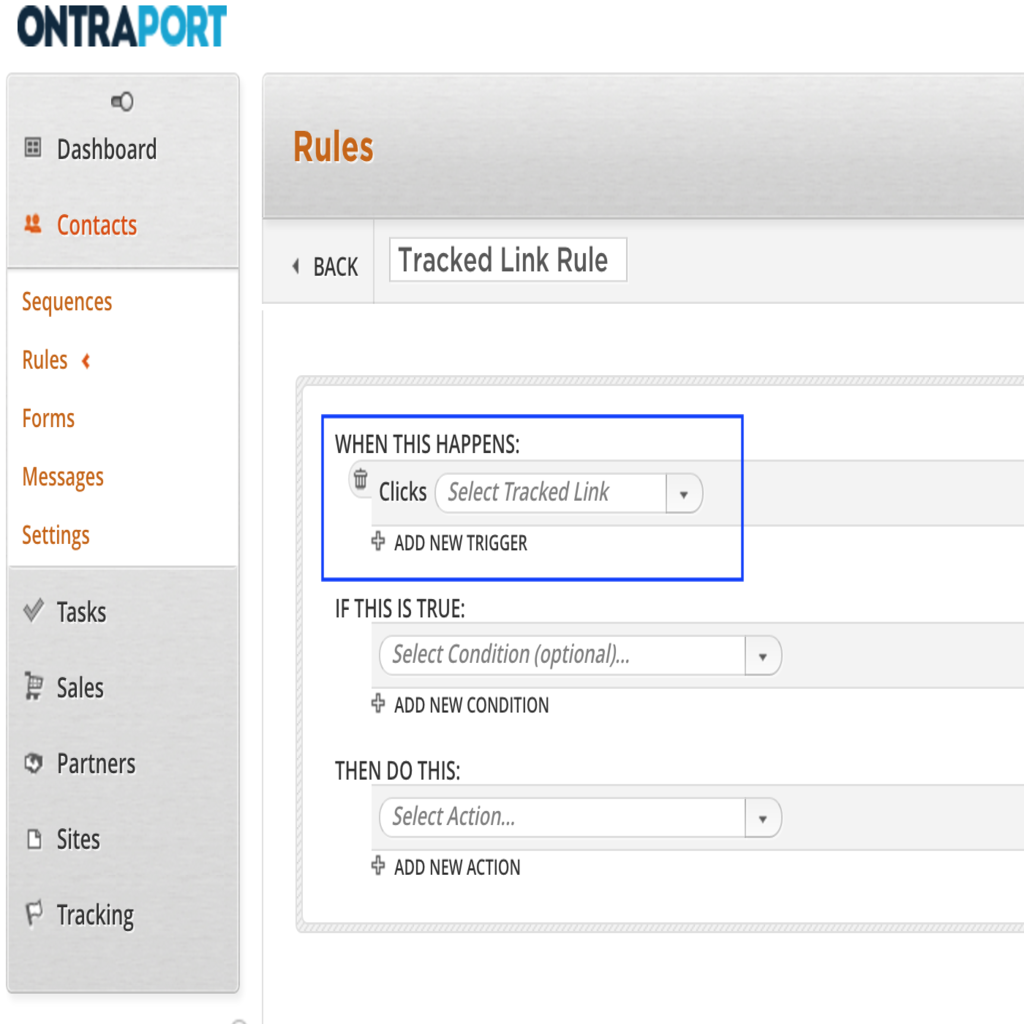This screenshot has height=1024, width=1024.
Task: Toggle the sidebar pin at top
Action: pos(122,102)
